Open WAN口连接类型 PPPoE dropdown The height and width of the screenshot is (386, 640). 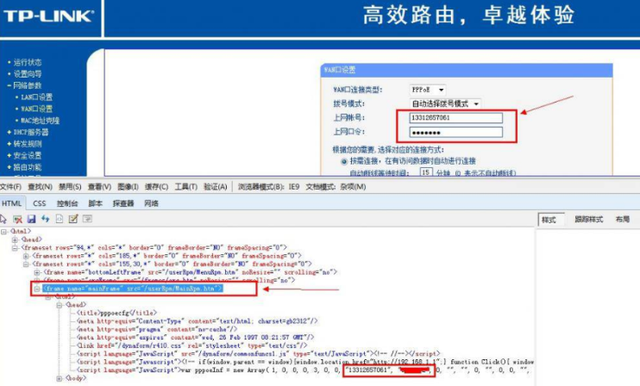tap(427, 90)
